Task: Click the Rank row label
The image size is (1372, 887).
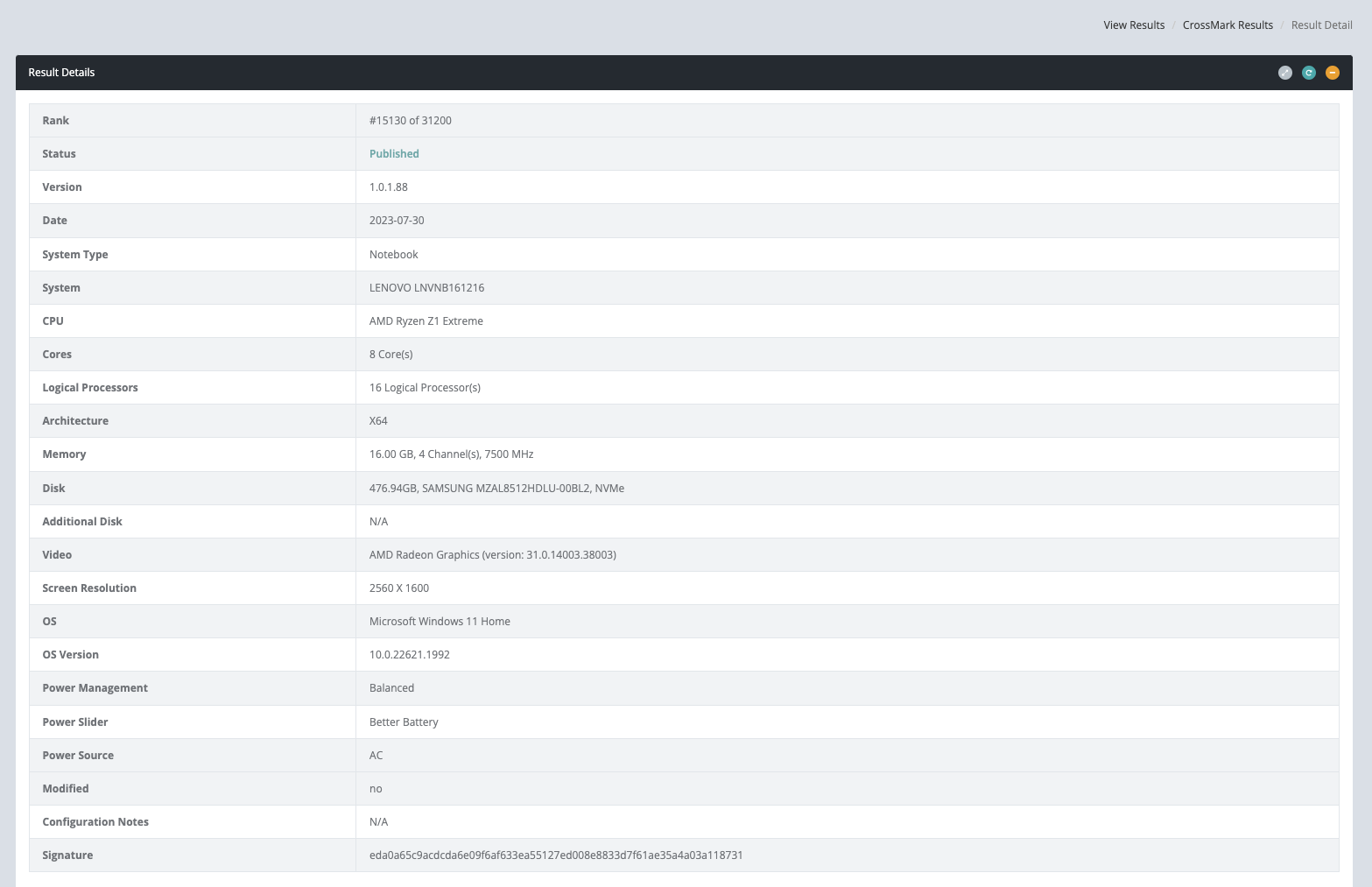Action: (55, 121)
